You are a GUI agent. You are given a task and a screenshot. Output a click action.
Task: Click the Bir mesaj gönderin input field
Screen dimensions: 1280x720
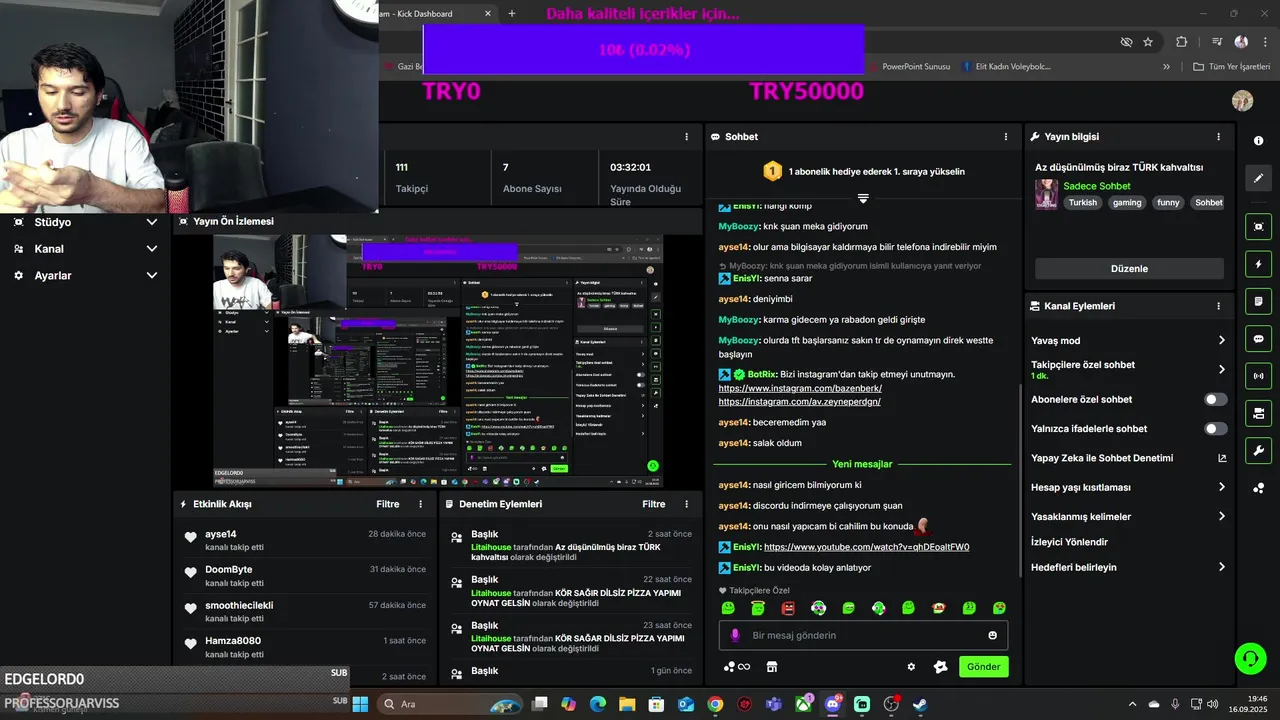[863, 635]
